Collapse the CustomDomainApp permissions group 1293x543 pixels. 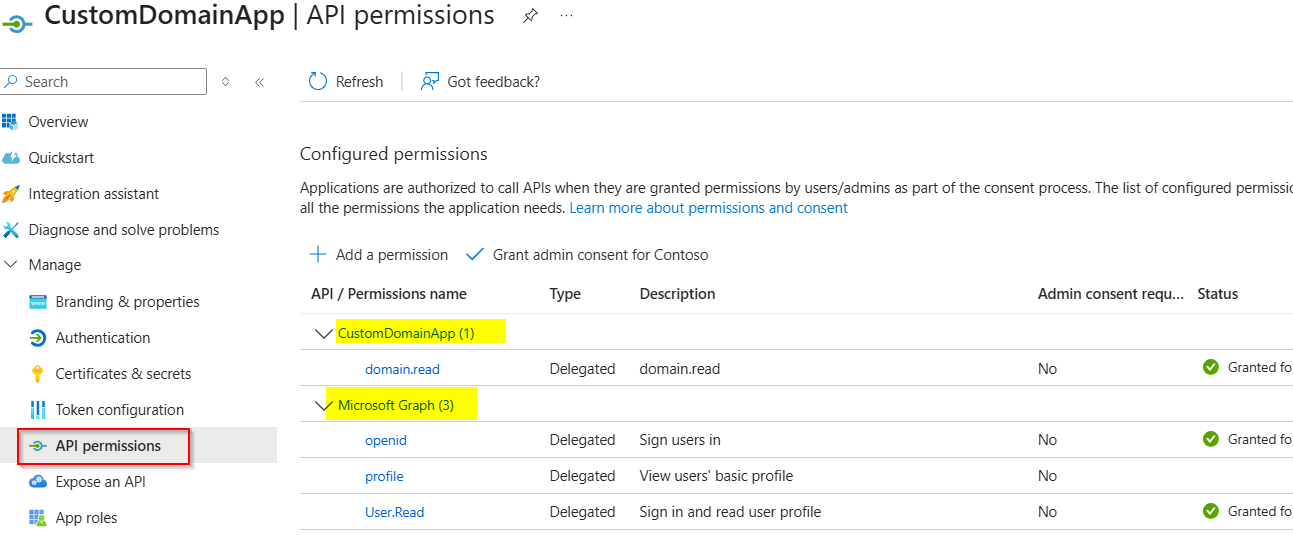(x=323, y=334)
